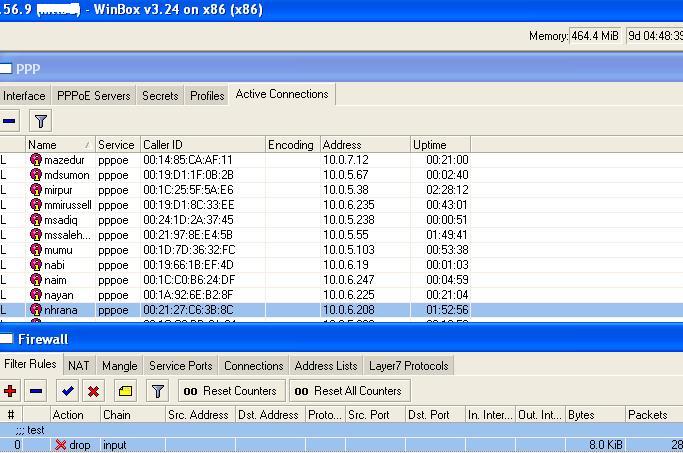Select the ';;; test' comment row
The image size is (683, 453).
(342, 430)
